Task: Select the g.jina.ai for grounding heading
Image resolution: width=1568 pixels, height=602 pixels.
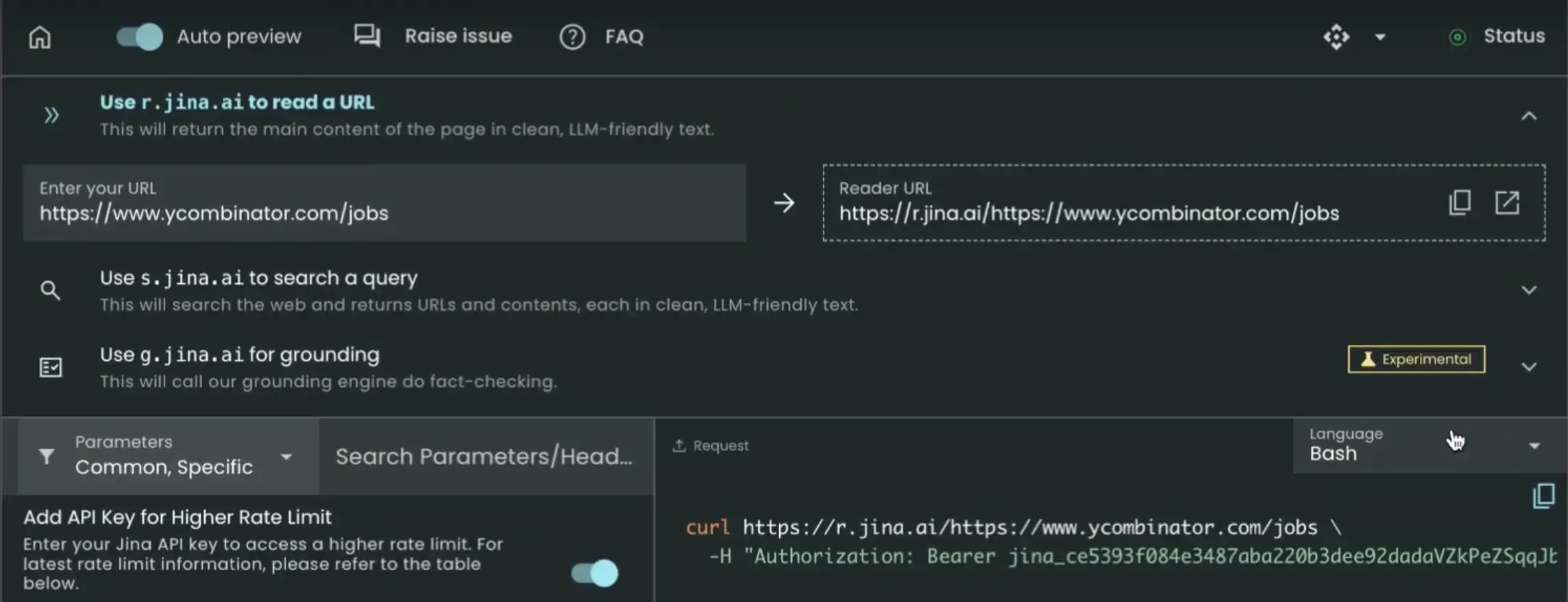Action: [239, 354]
